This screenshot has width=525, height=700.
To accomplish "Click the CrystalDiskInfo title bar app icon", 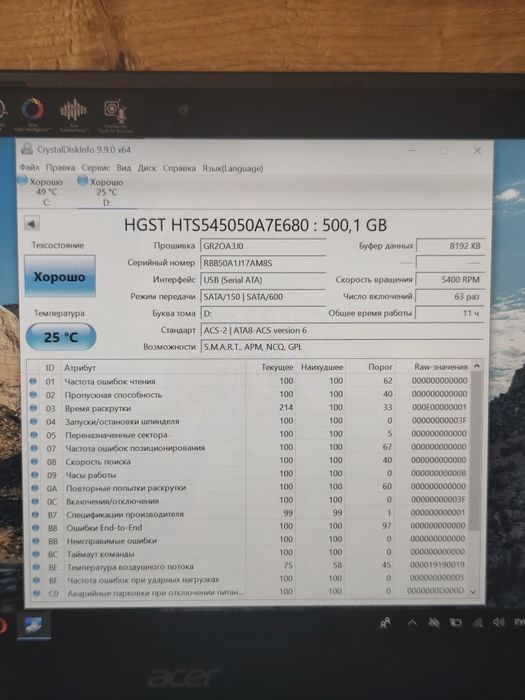I will click(x=27, y=150).
